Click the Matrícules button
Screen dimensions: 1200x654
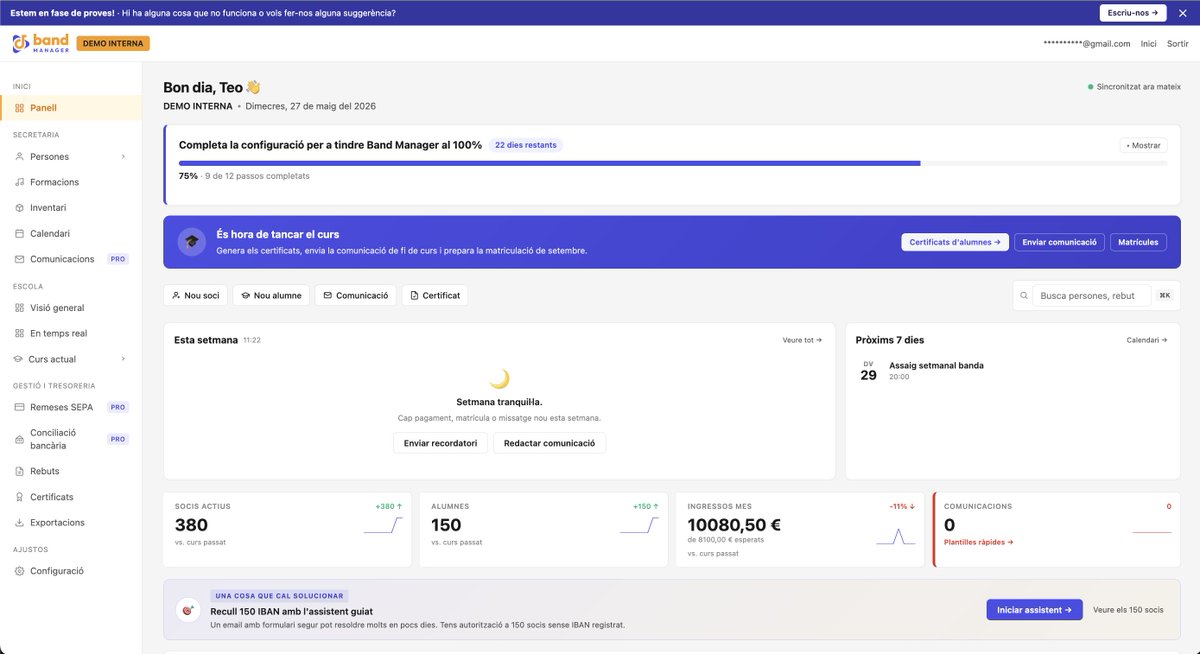click(x=1138, y=242)
